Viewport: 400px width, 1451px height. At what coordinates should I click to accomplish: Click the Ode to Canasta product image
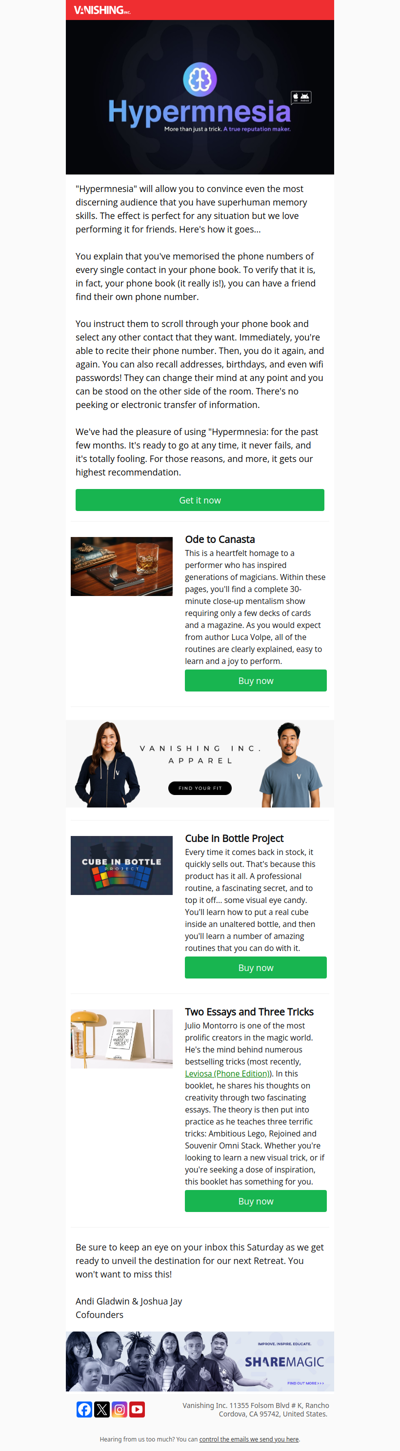(122, 566)
